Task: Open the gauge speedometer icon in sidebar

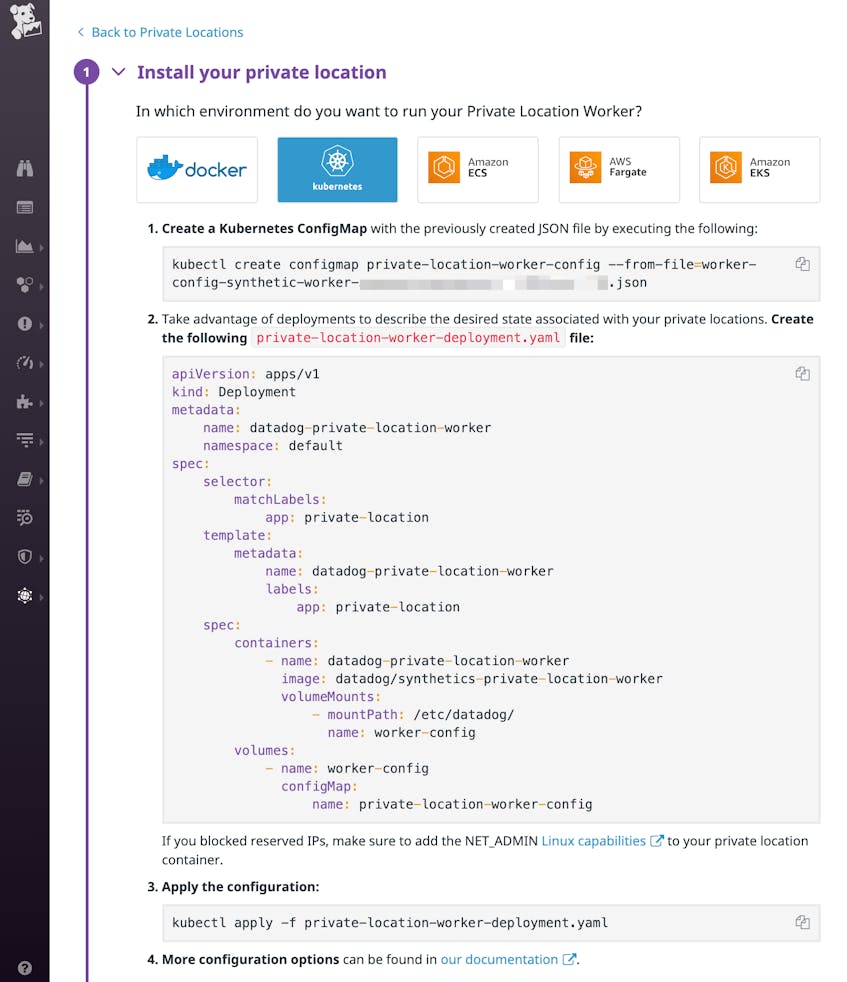Action: 24,363
